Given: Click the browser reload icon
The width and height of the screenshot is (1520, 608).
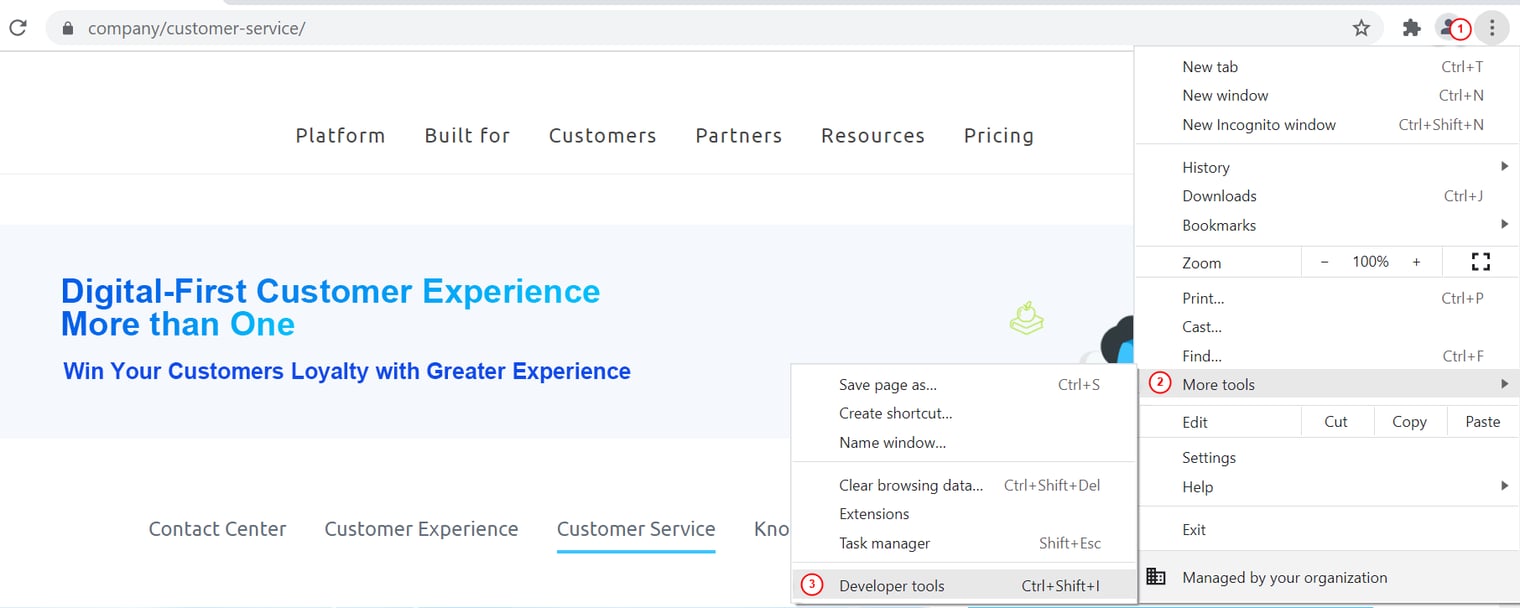Looking at the screenshot, I should click(17, 28).
